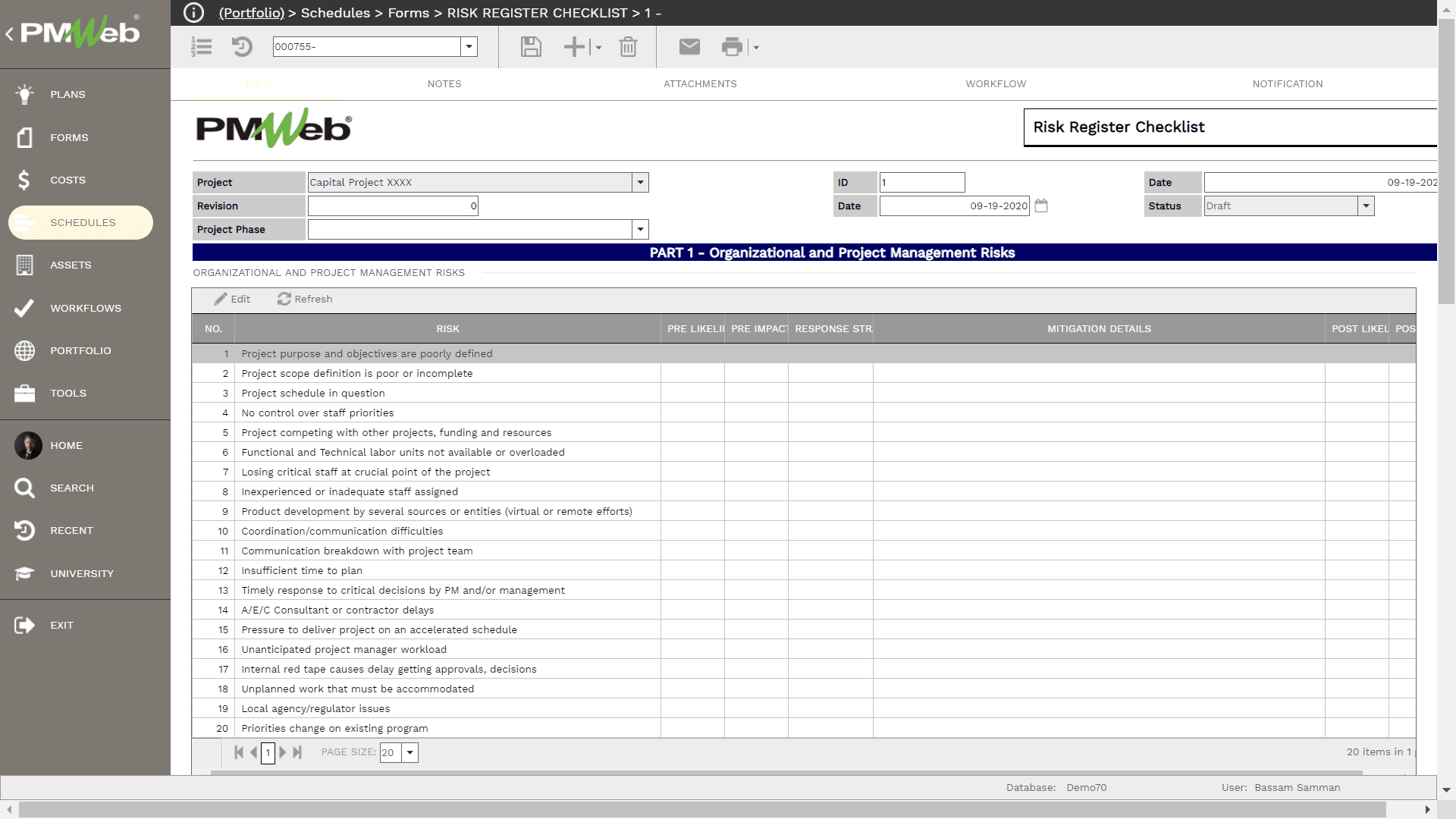Viewport: 1456px width, 819px height.
Task: Delete the current record using trash icon
Action: pyautogui.click(x=628, y=46)
